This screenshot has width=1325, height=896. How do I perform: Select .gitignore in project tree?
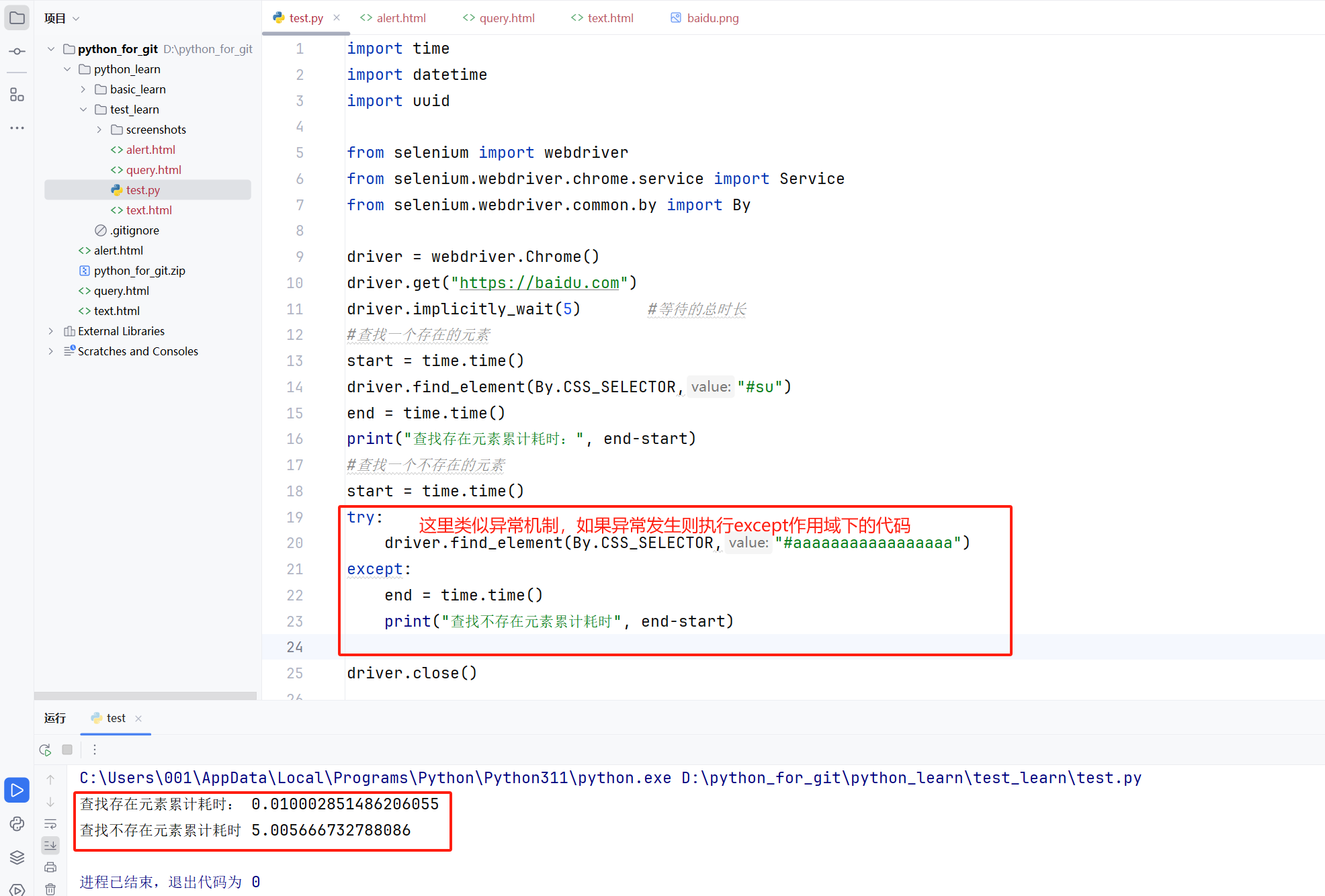134,230
